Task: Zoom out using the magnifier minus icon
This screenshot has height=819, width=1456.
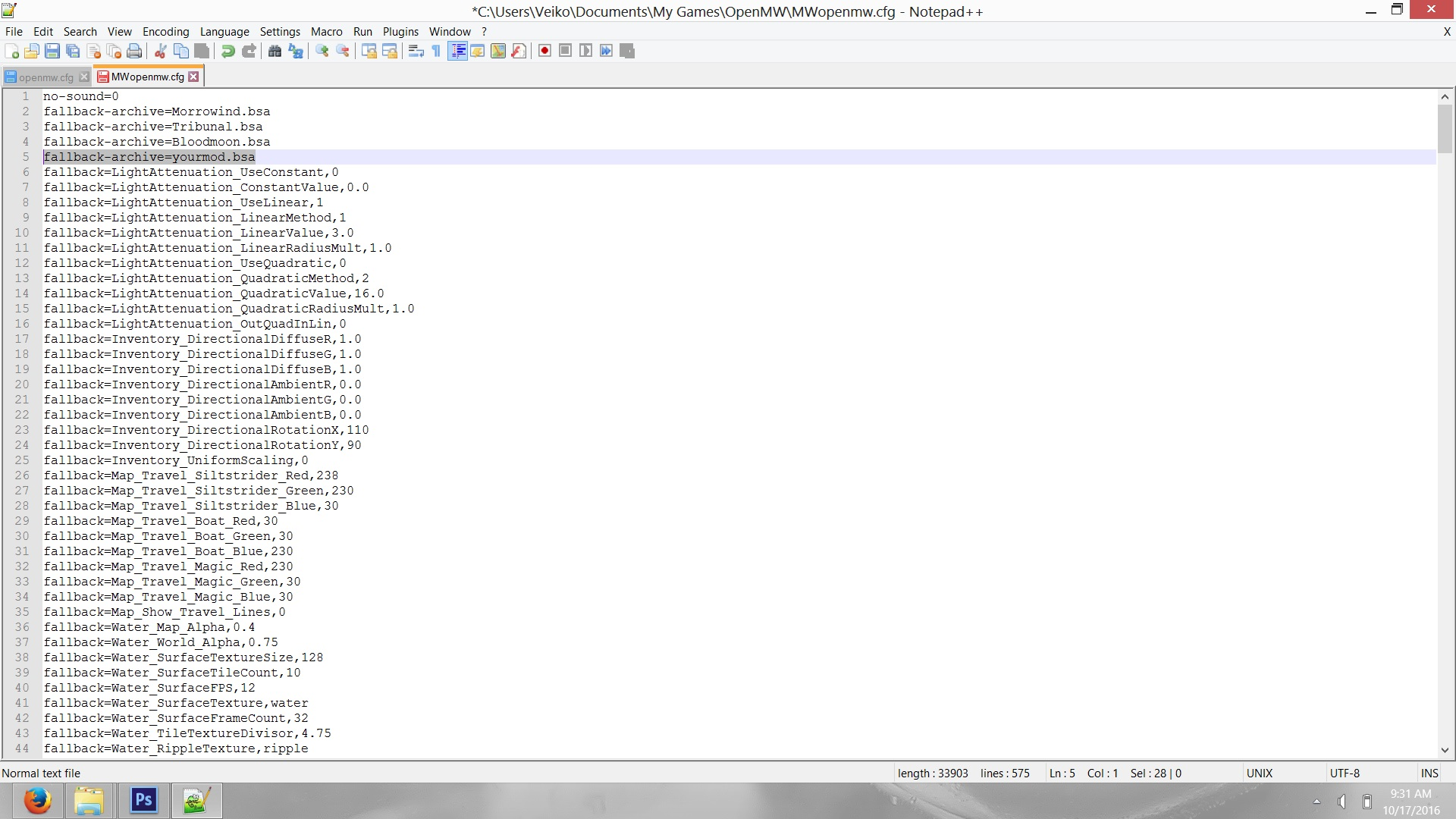Action: (x=343, y=51)
